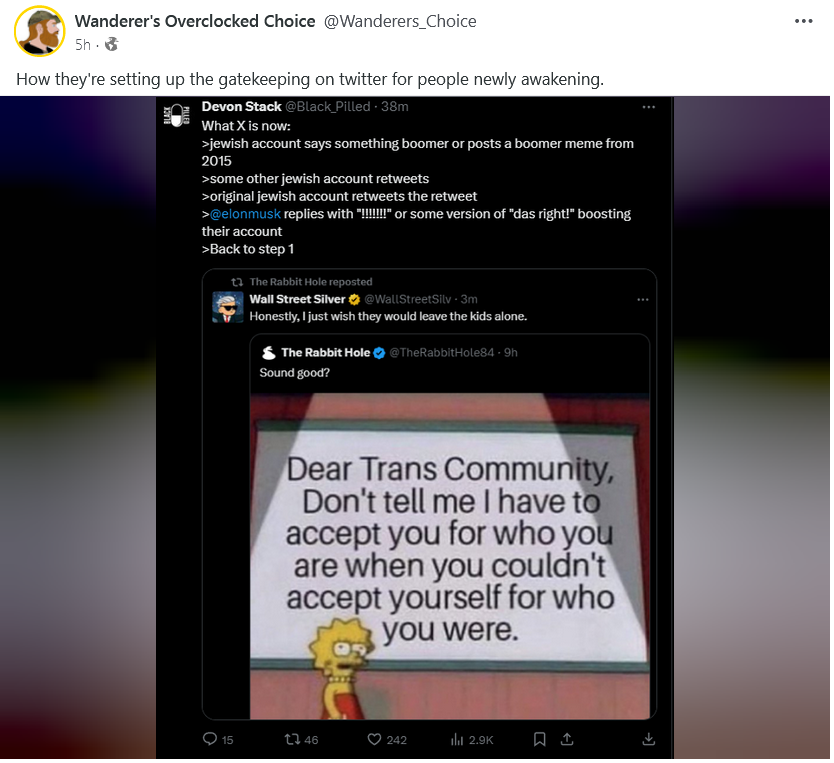
Task: Click the Devon Stack display name
Action: (241, 106)
